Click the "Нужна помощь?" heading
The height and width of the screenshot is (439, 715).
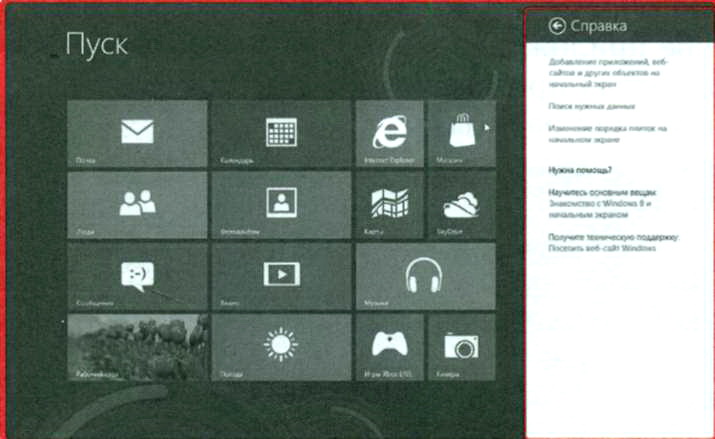pos(580,170)
